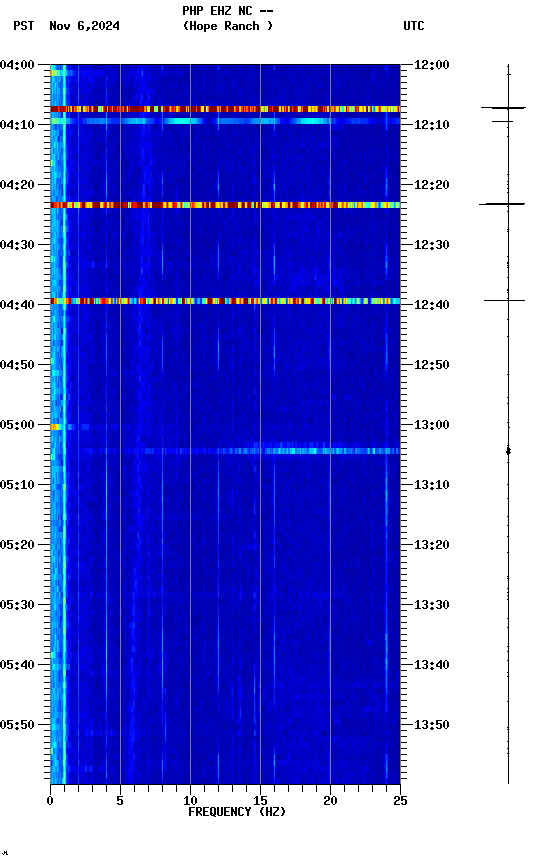Click the PST time label '04:20'
This screenshot has height=864, width=552.
click(x=17, y=185)
